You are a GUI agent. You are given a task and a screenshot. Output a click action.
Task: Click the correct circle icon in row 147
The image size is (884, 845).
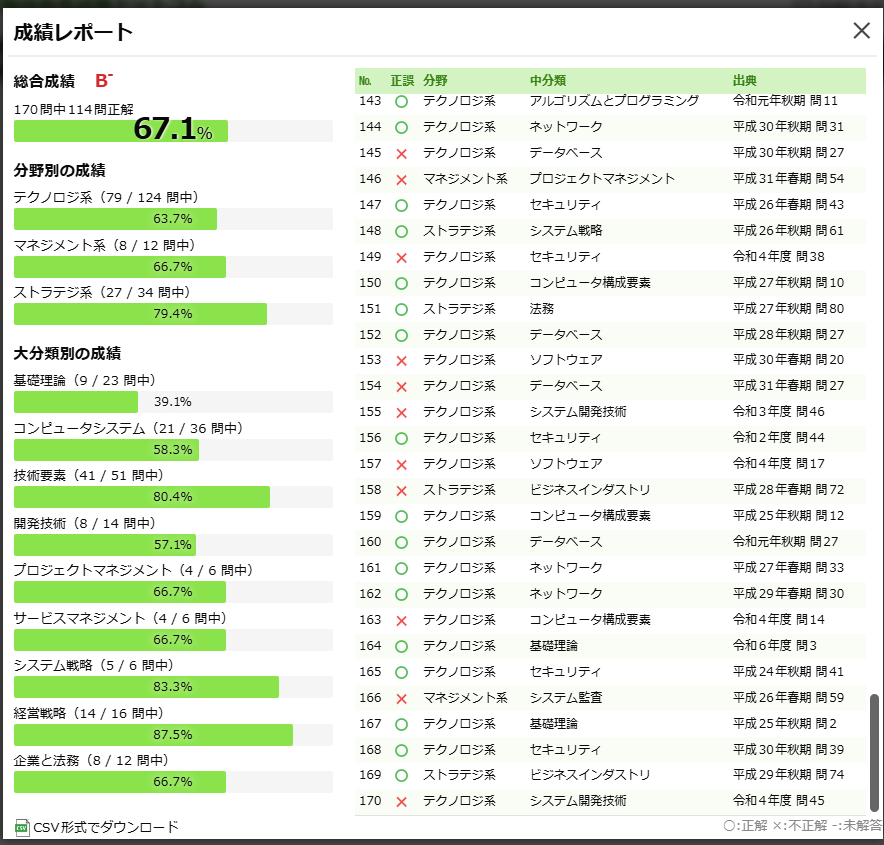pyautogui.click(x=401, y=205)
